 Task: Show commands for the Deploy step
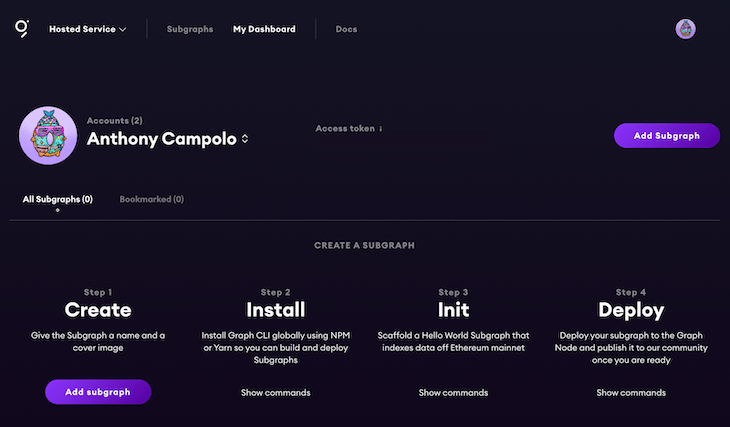[631, 393]
